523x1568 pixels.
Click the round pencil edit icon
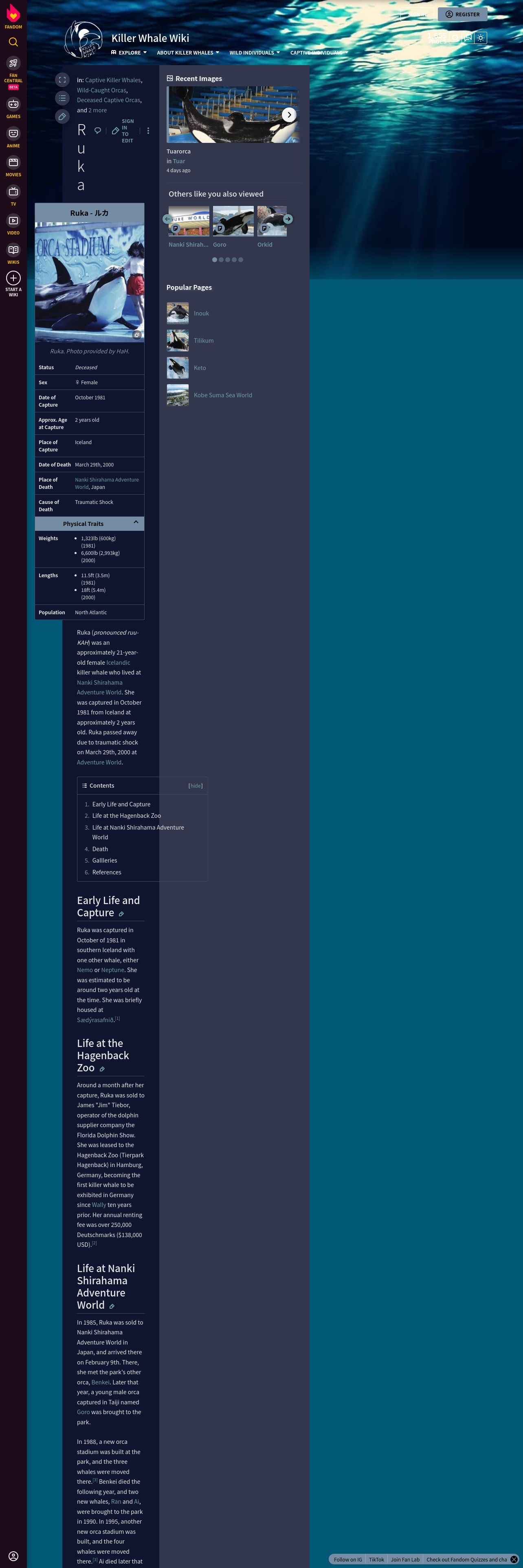pos(62,116)
